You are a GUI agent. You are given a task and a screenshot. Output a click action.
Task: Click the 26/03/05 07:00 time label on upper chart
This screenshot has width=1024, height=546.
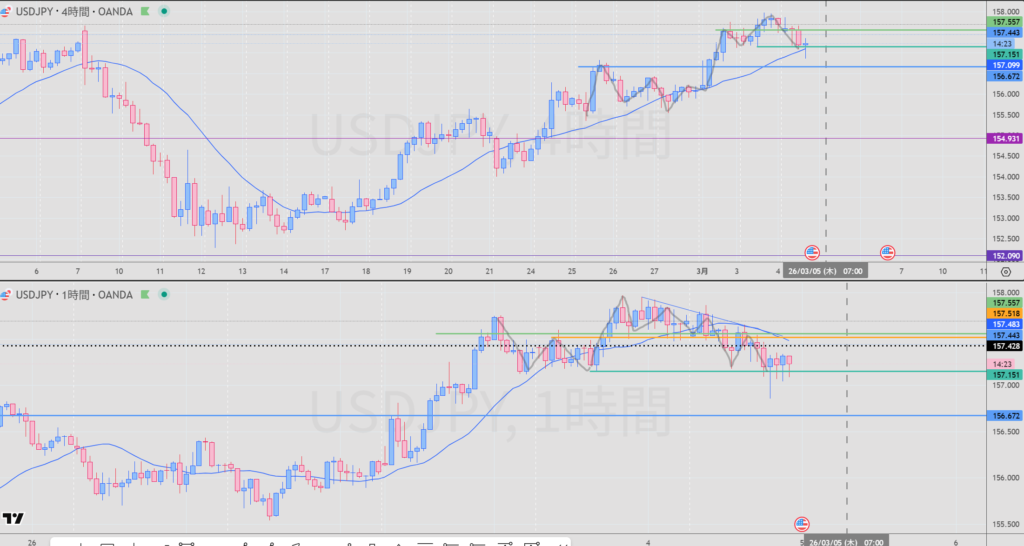click(825, 271)
